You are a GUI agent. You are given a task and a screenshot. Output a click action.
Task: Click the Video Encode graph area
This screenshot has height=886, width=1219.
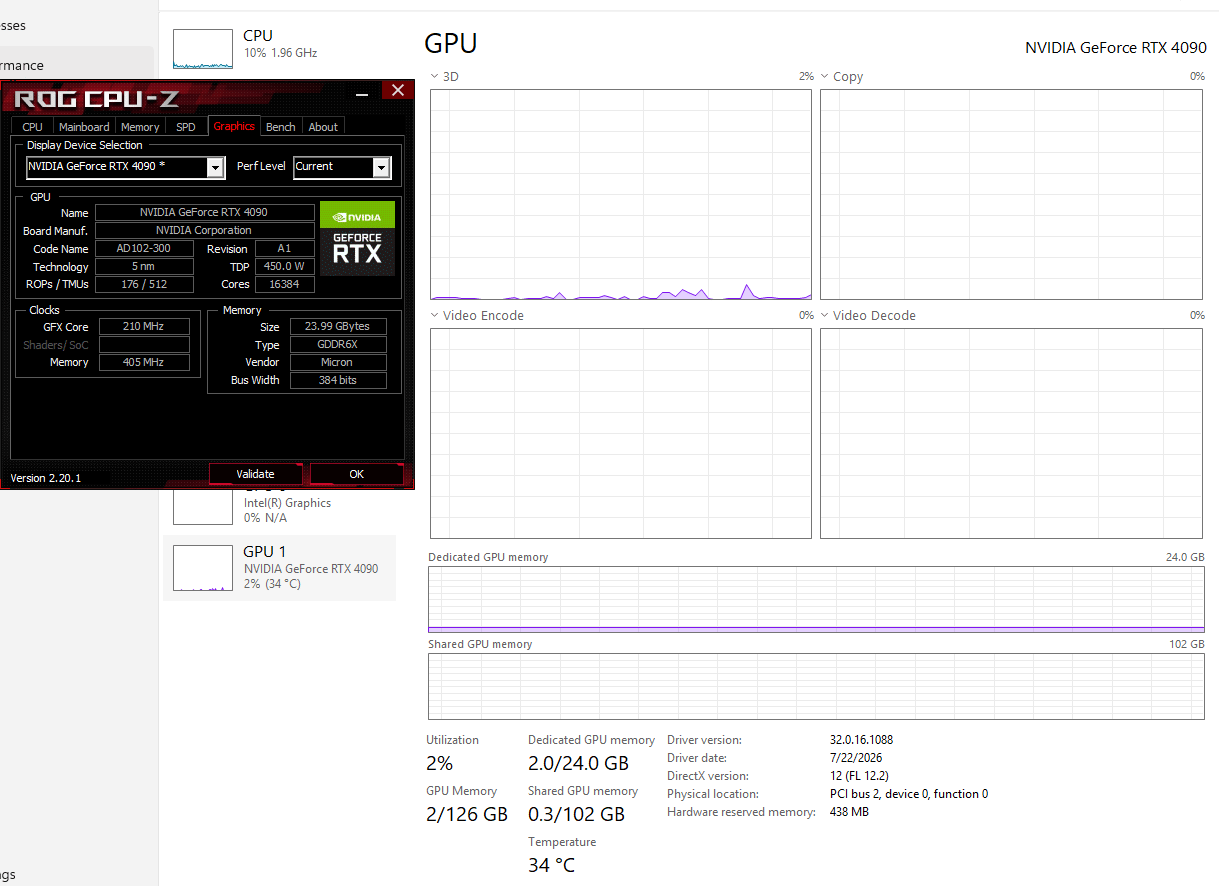pos(621,434)
